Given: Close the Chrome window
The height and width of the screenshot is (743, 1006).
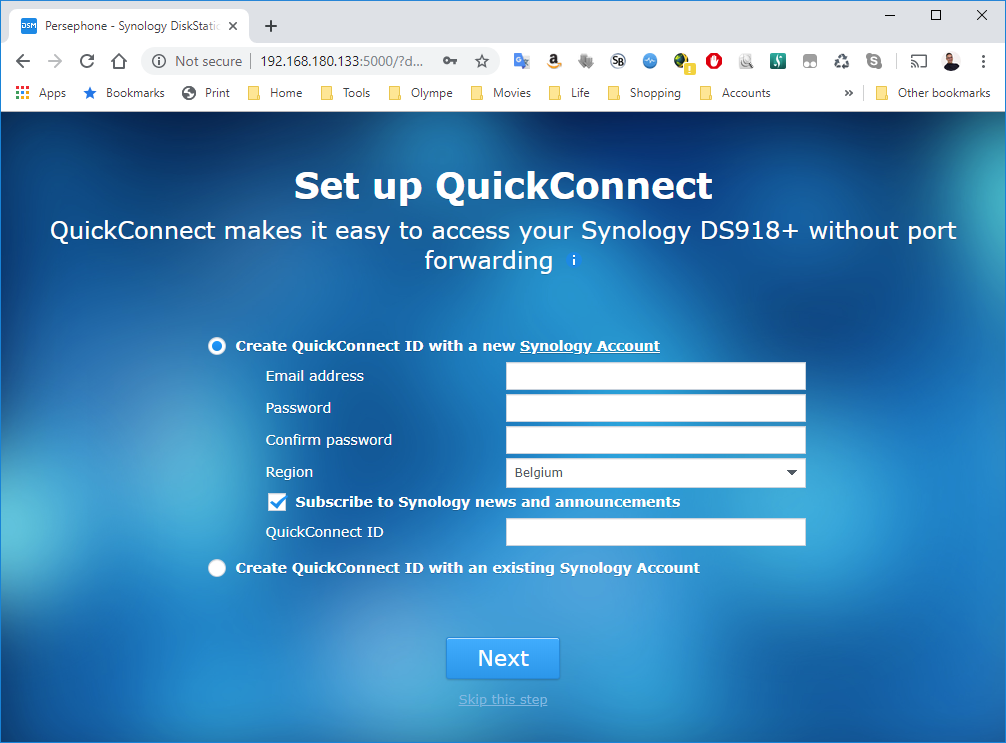Looking at the screenshot, I should (x=982, y=15).
